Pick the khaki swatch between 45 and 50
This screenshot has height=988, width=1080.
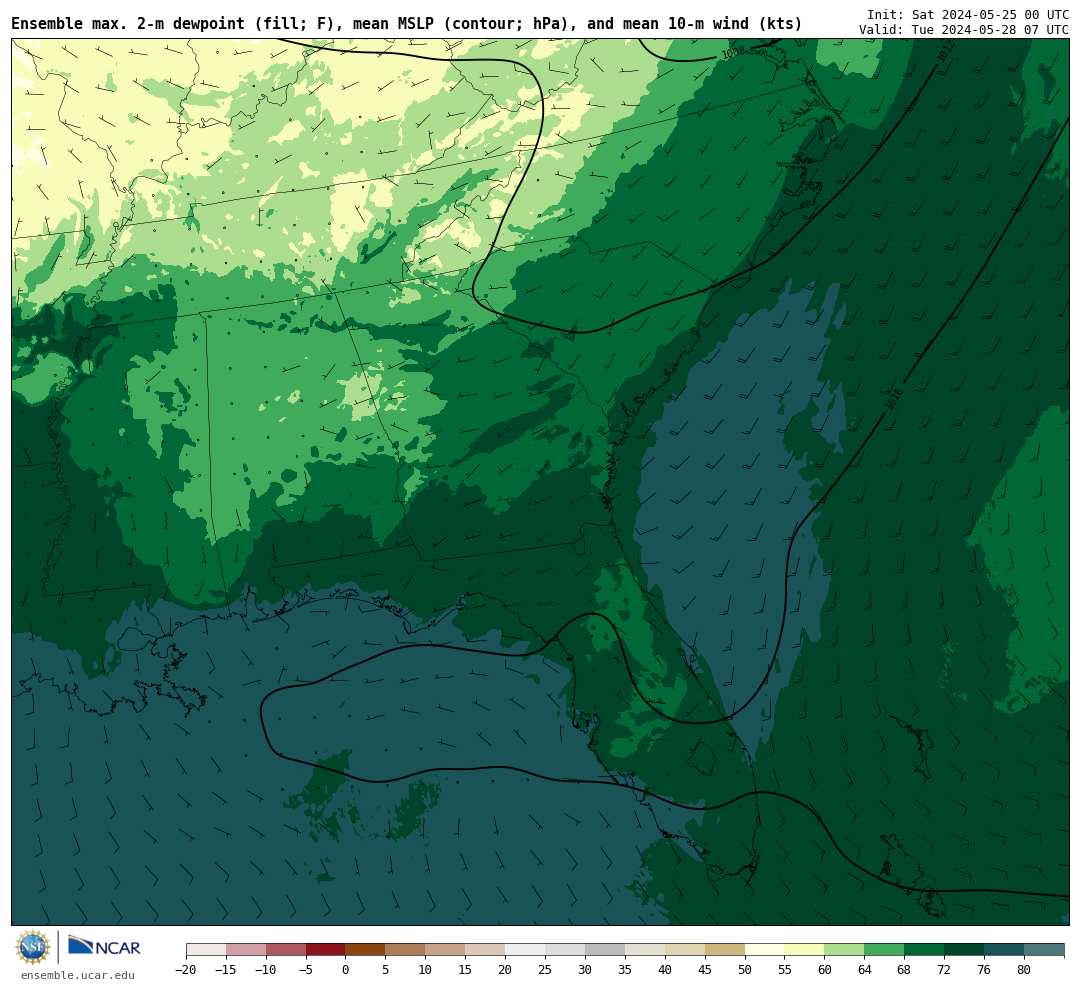coord(725,950)
